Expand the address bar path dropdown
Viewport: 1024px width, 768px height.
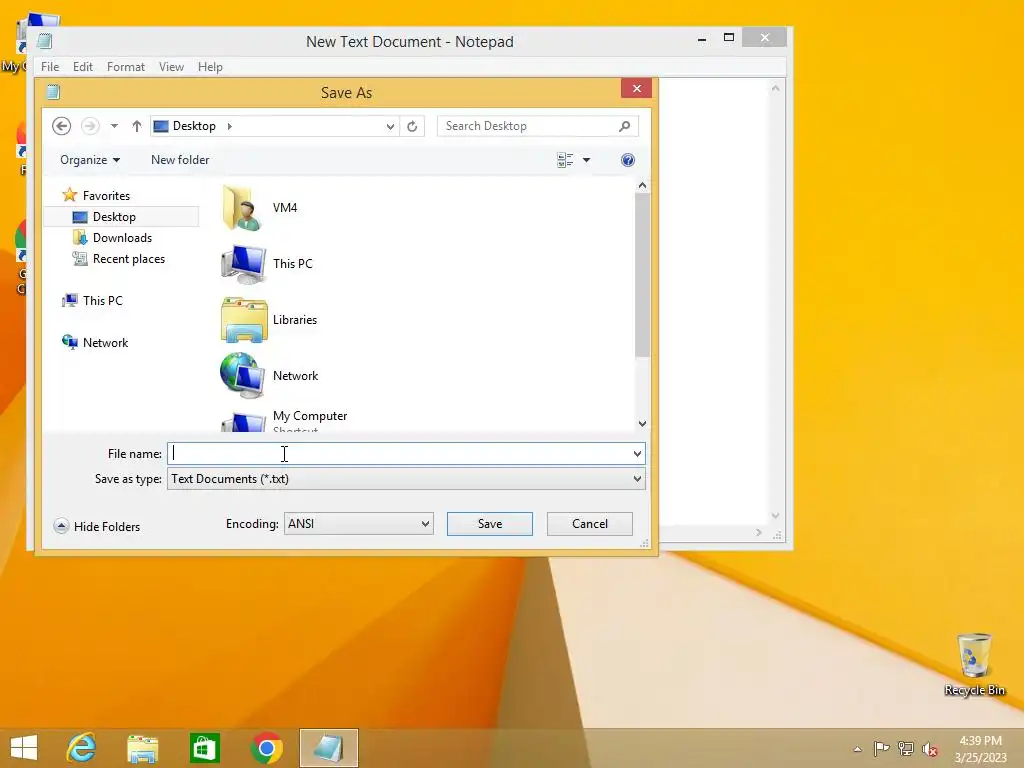pos(390,126)
